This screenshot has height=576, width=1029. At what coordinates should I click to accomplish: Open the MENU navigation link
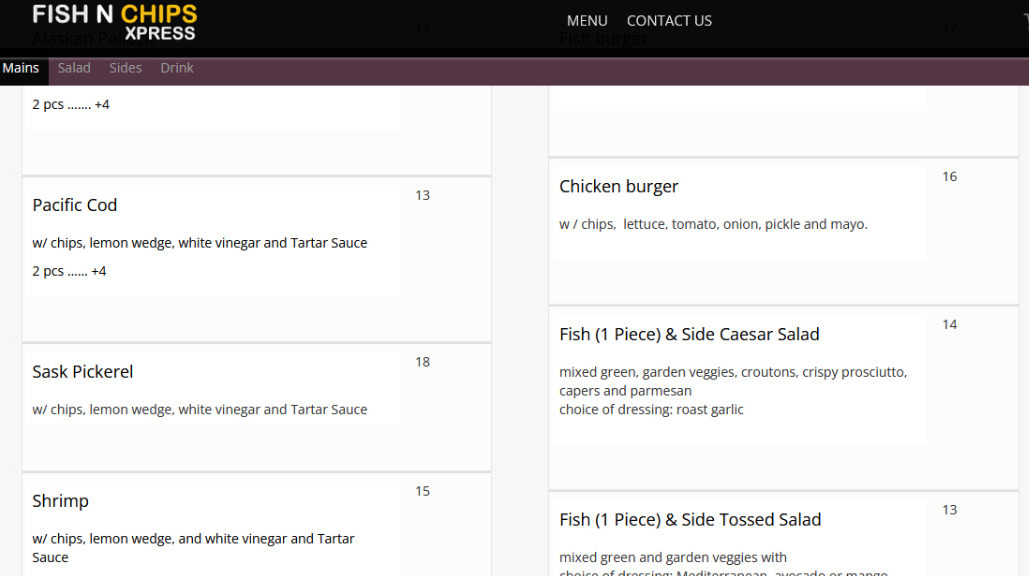[x=587, y=21]
